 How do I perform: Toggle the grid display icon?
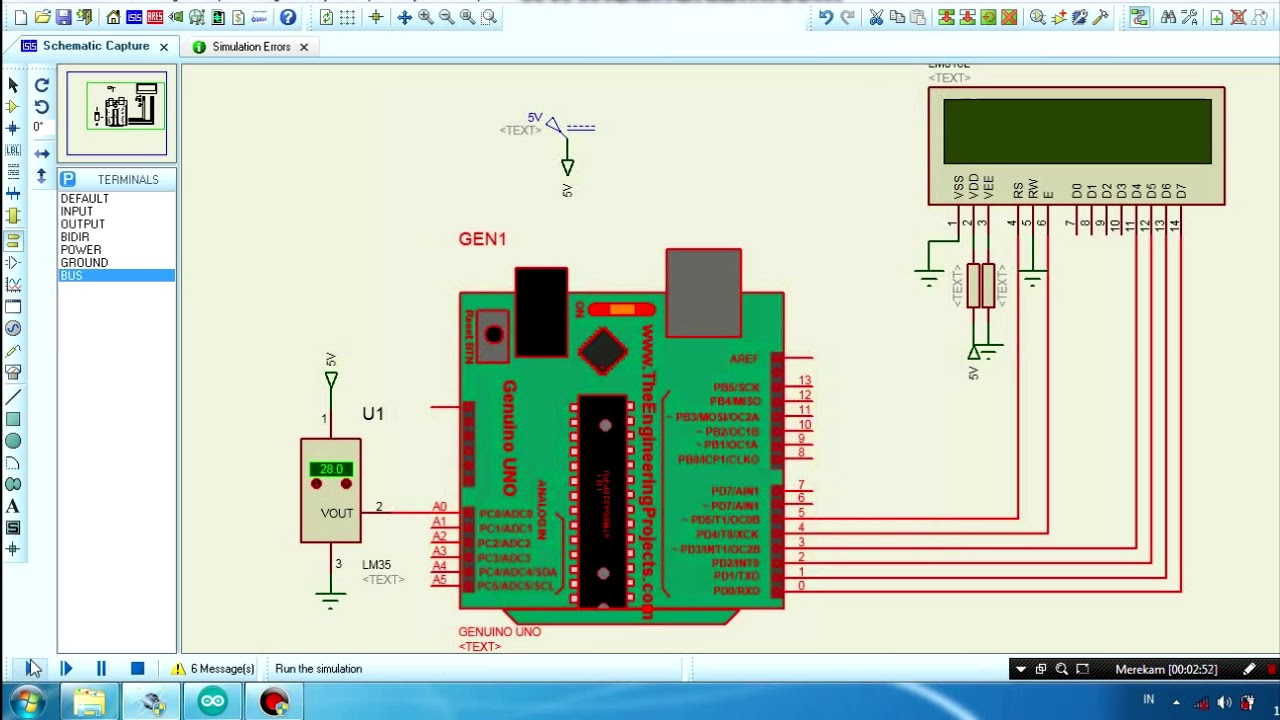(x=347, y=17)
